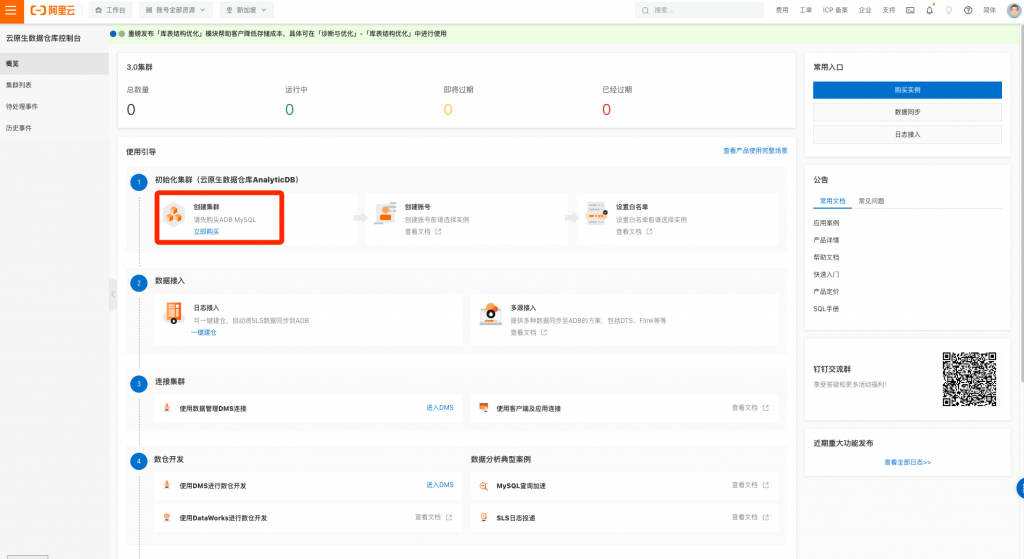
Task: Click the MySQL查询加速 magnifier icon
Action: point(484,486)
